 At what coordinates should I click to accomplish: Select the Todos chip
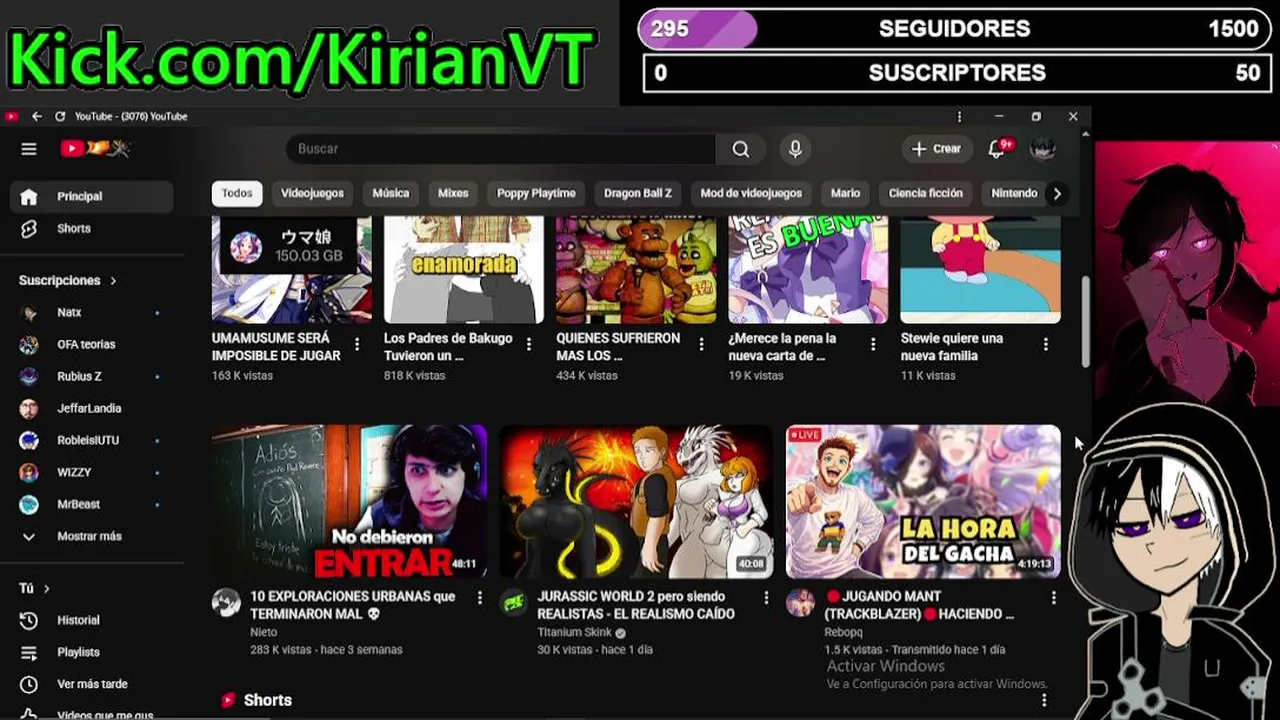pos(237,193)
